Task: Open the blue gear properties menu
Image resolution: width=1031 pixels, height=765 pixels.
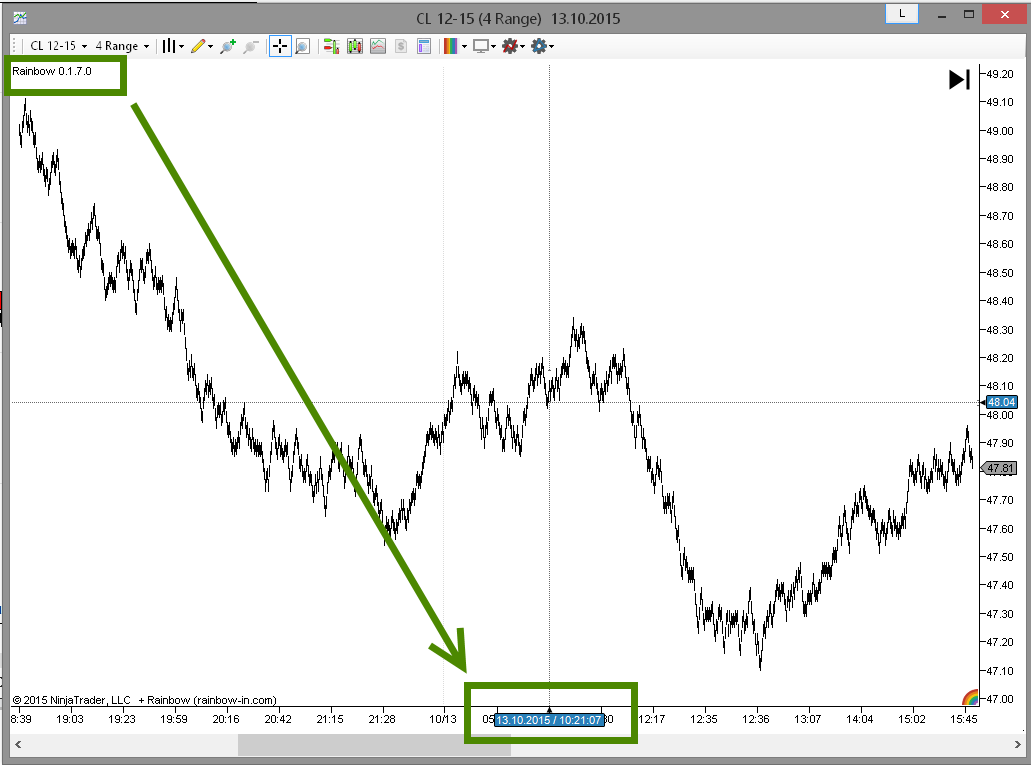Action: tap(542, 46)
